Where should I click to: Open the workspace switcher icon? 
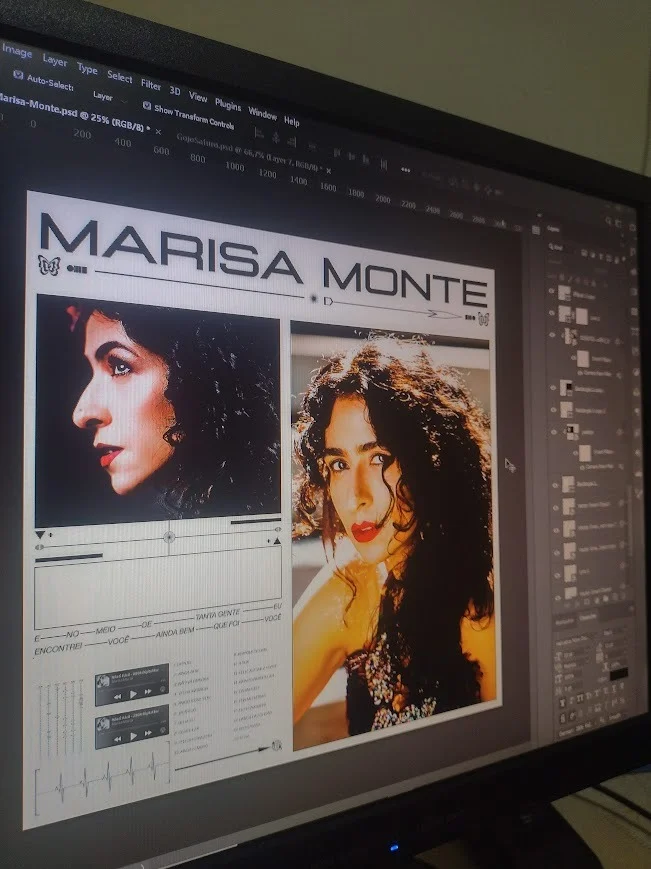coord(618,223)
